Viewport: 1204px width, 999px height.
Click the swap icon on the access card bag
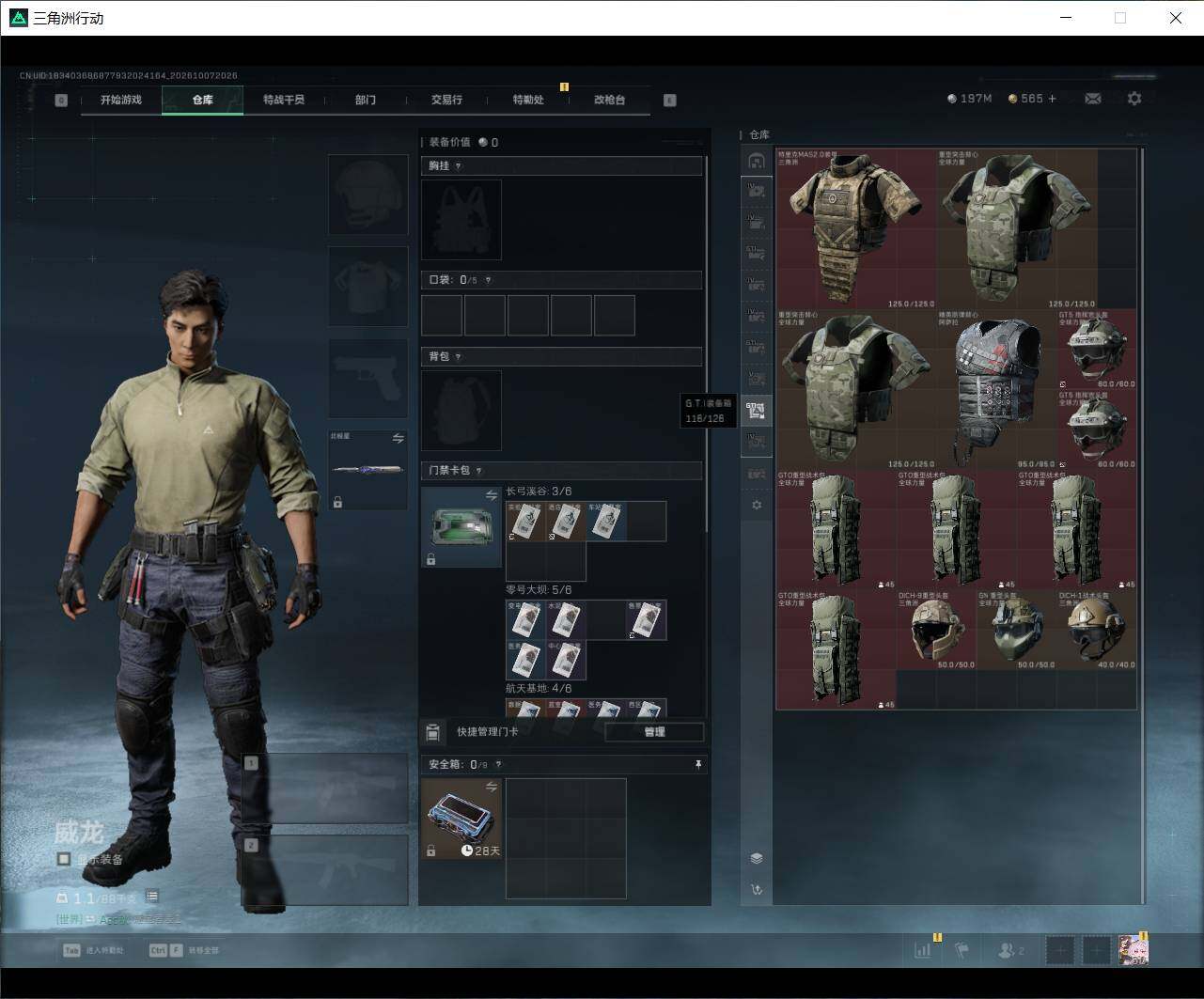[x=491, y=495]
